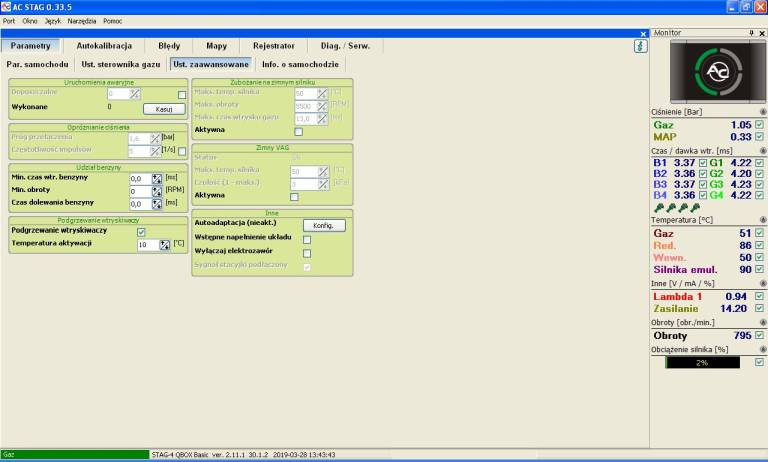Switch to the Autokalibracja tab
Viewport: 768px width, 462px height.
coord(104,46)
